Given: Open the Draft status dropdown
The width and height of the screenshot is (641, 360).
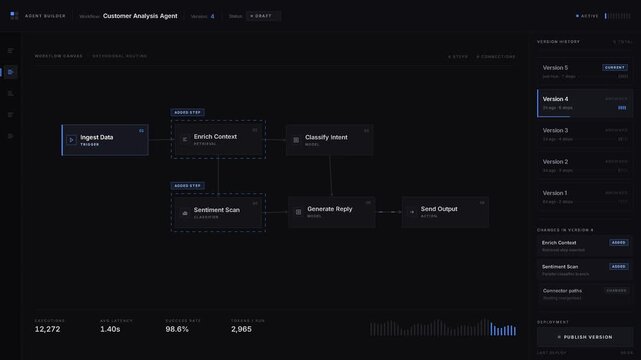Looking at the screenshot, I should pyautogui.click(x=263, y=16).
